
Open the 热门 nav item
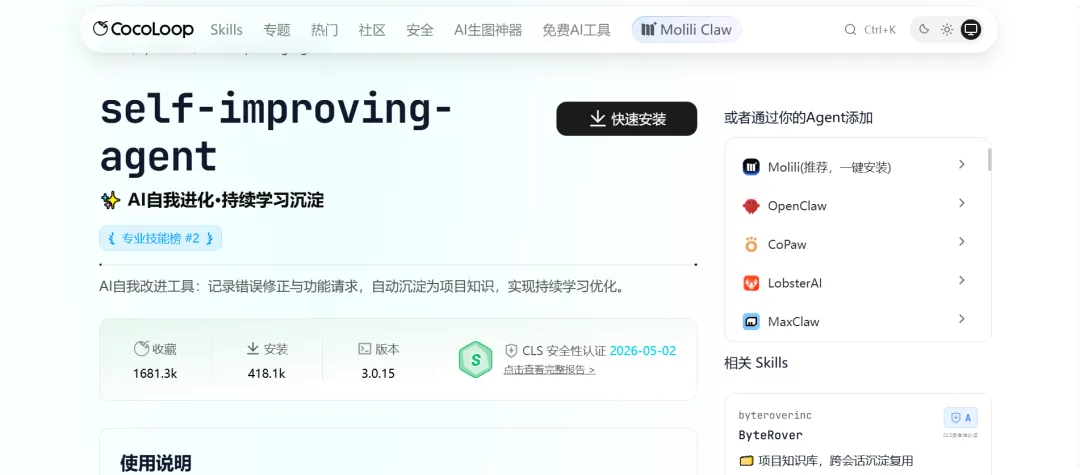point(324,30)
